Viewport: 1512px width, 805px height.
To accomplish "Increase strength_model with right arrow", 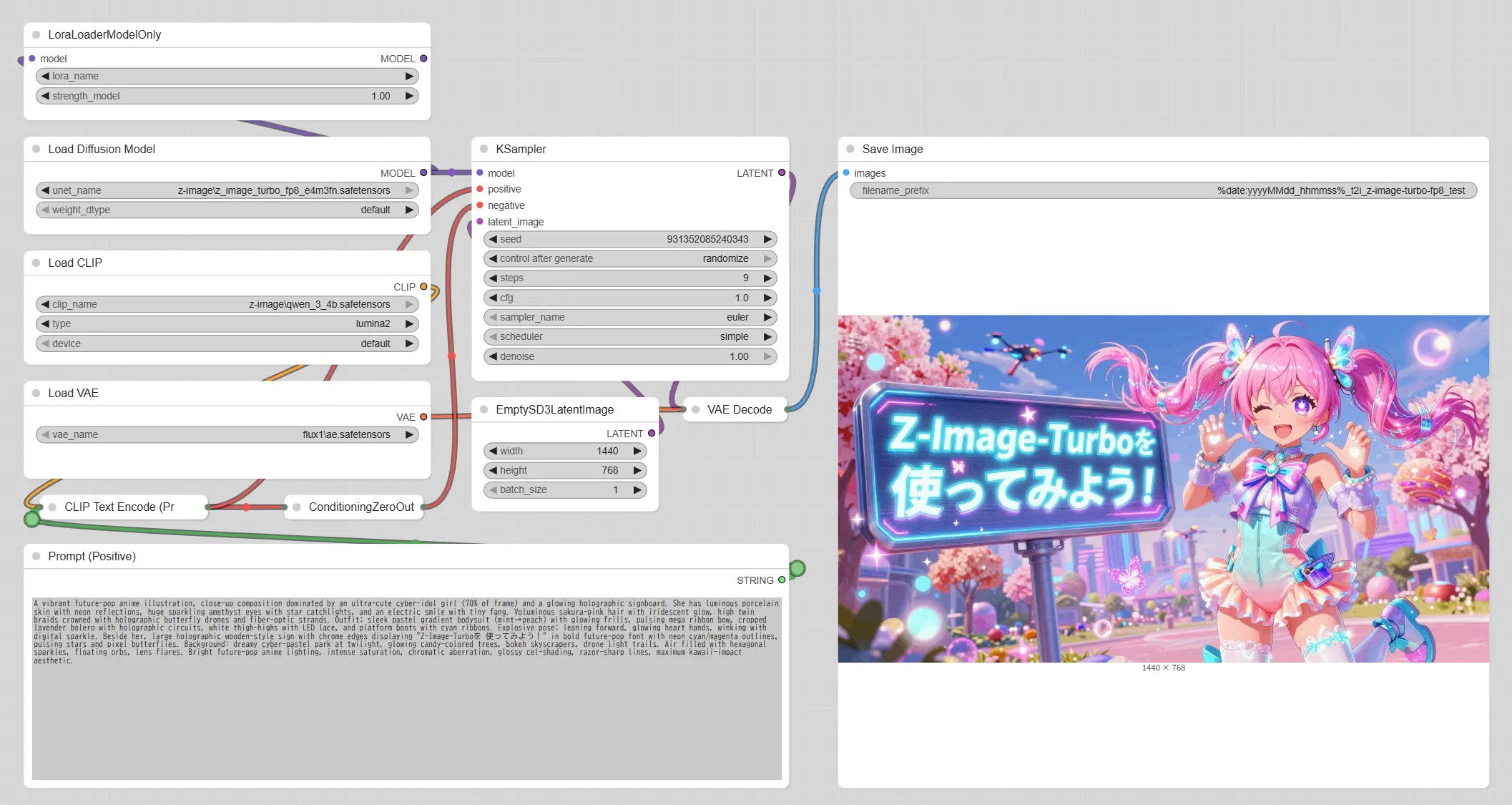I will coord(410,96).
